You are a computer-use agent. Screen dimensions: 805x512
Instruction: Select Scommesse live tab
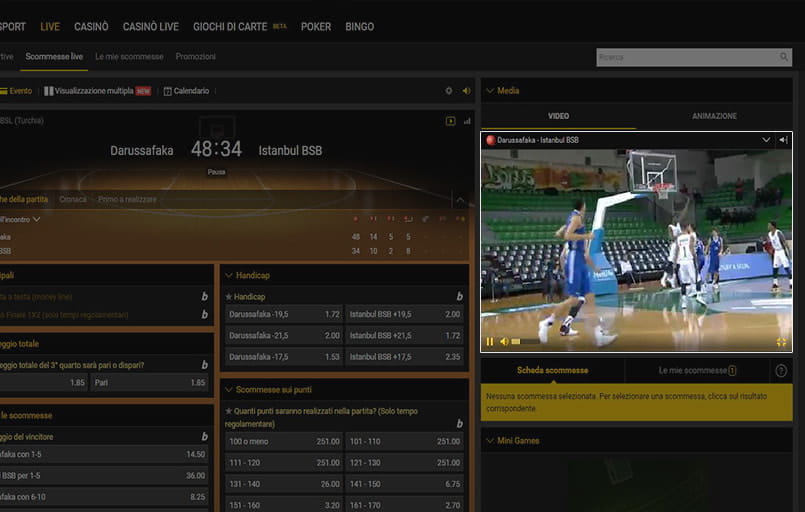coord(54,56)
